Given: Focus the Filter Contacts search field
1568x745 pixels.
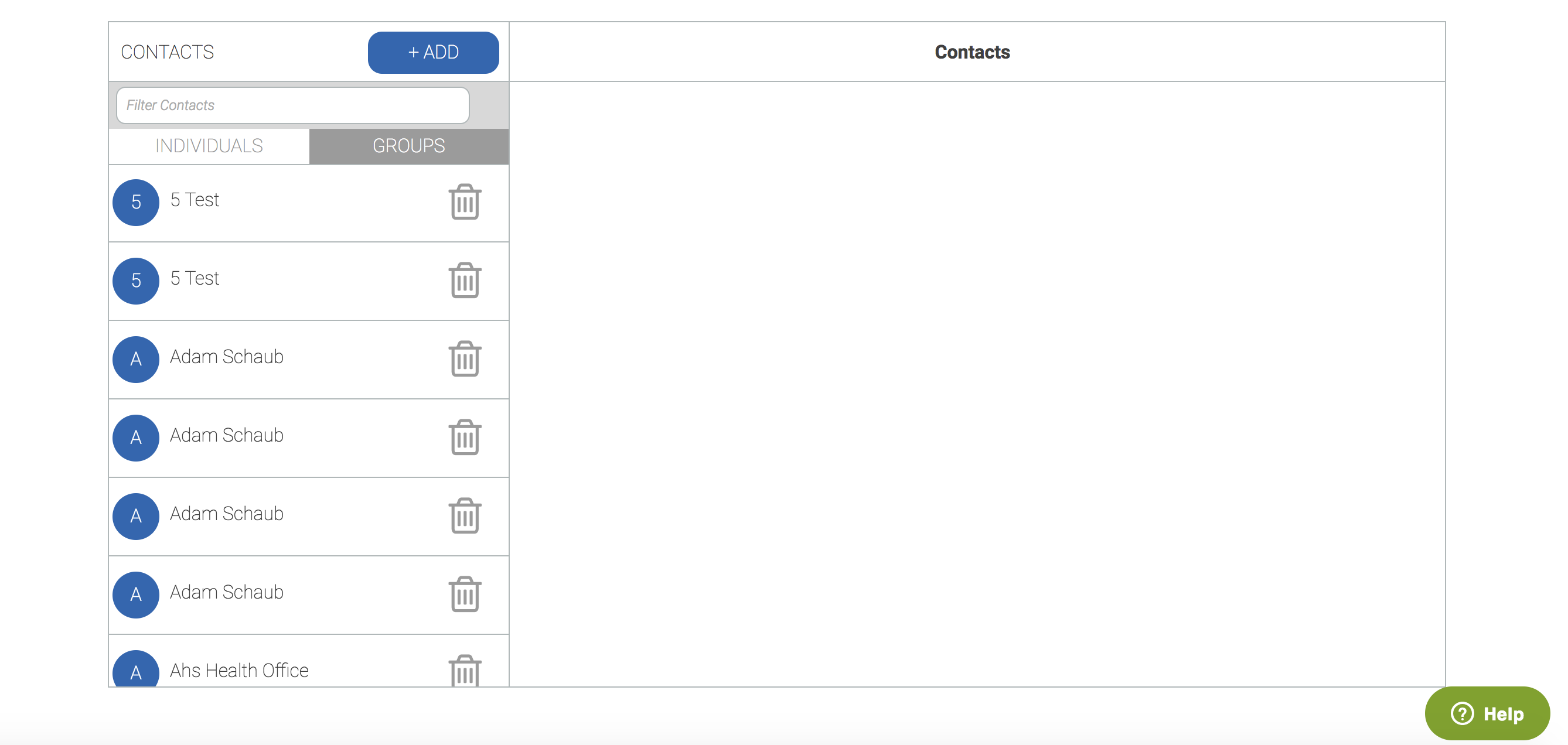Looking at the screenshot, I should 292,105.
